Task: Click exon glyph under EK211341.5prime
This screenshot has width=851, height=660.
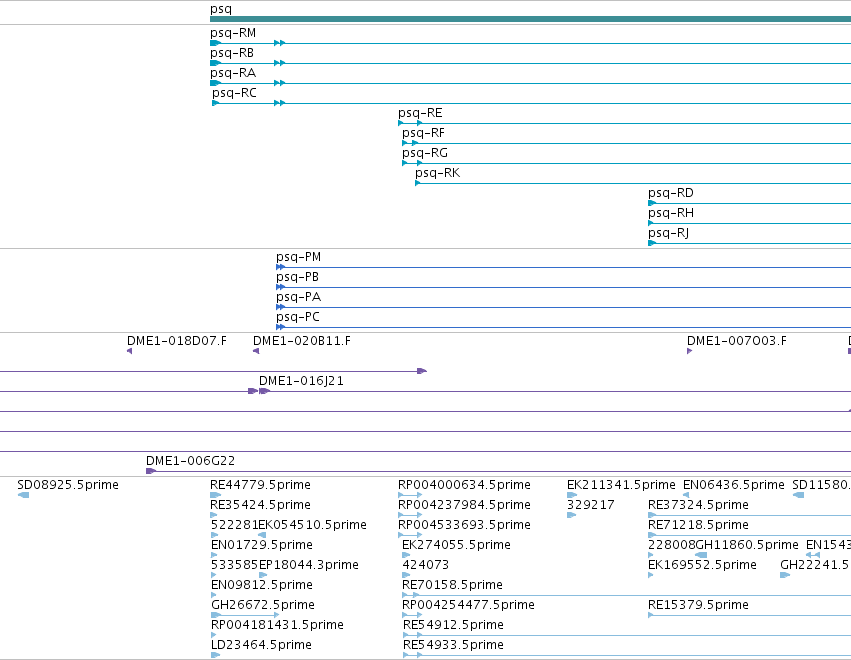Action: (572, 495)
